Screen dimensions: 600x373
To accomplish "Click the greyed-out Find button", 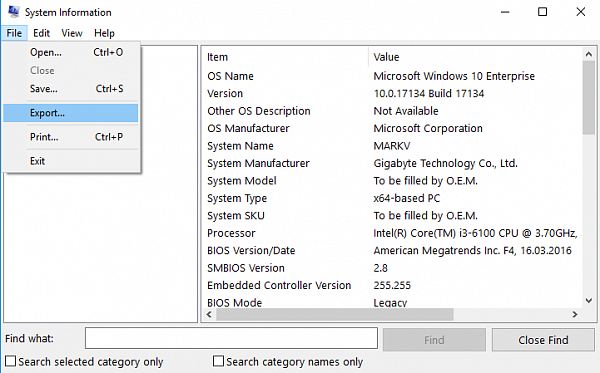I will click(434, 340).
